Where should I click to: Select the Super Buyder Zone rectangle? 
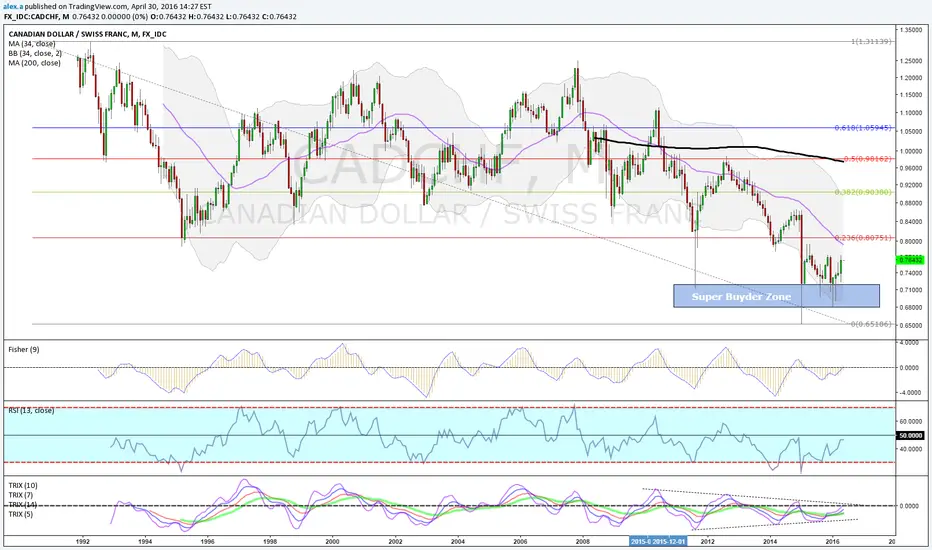click(776, 296)
